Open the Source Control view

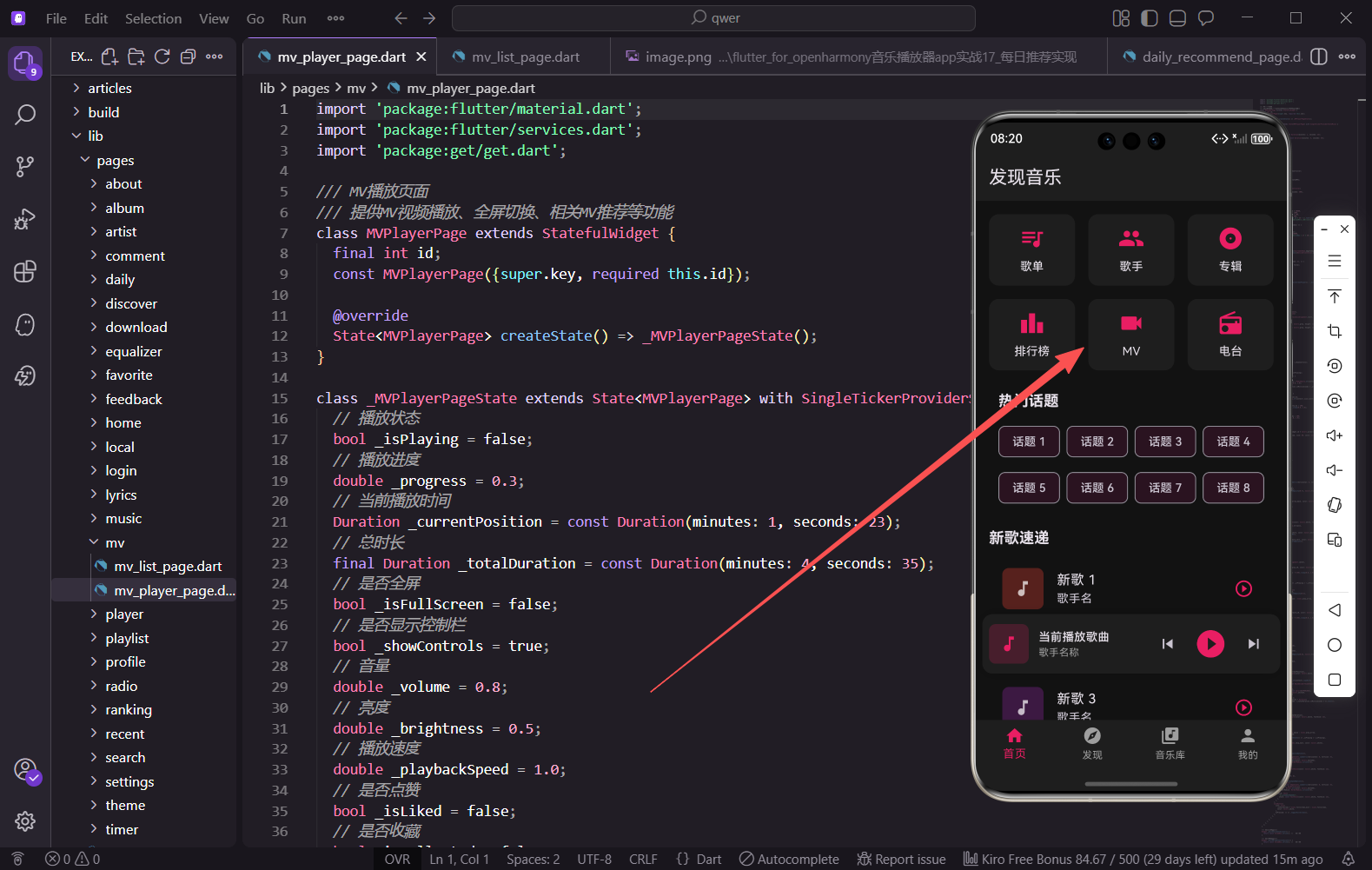tap(25, 167)
